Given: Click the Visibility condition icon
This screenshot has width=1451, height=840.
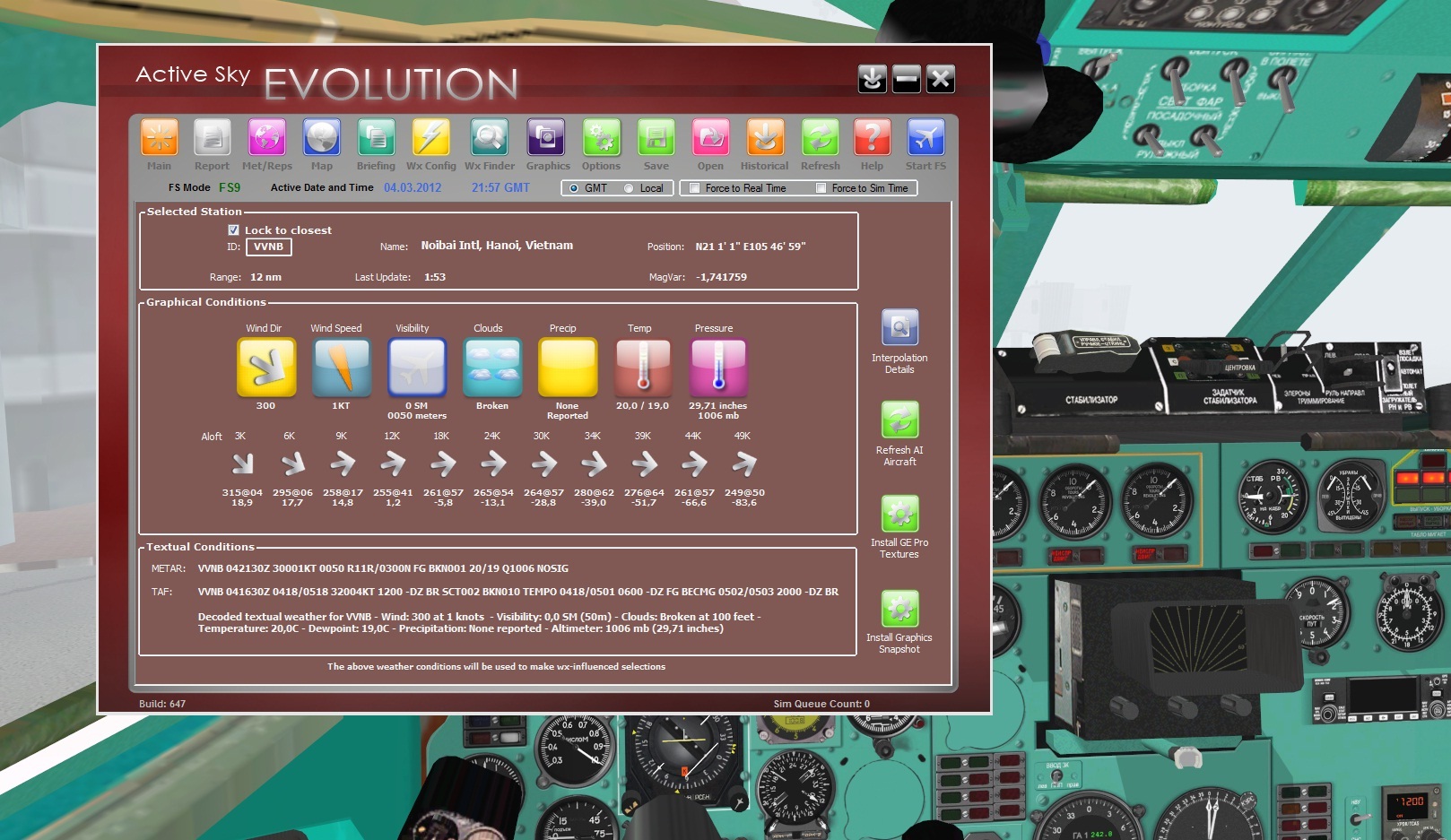Looking at the screenshot, I should 417,368.
